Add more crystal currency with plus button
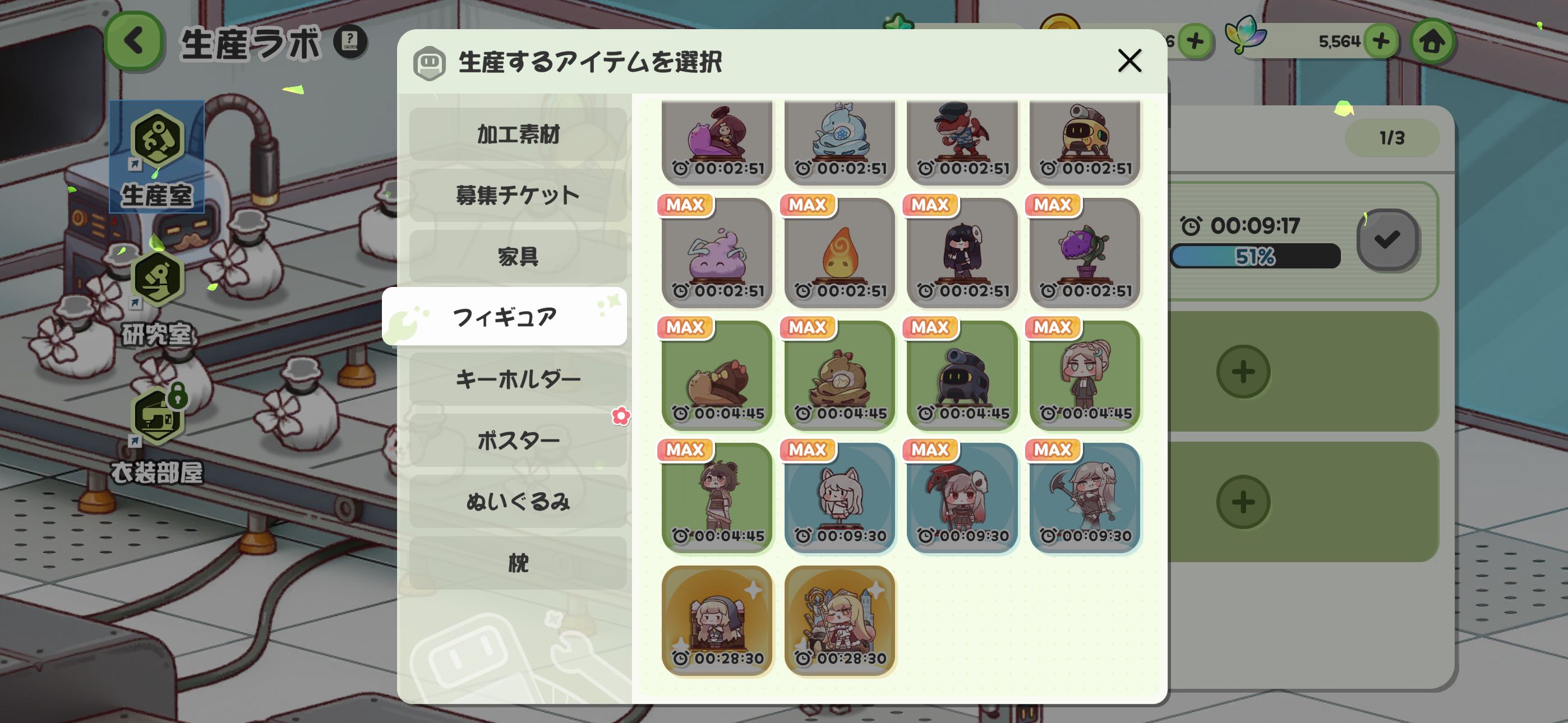 (1381, 41)
